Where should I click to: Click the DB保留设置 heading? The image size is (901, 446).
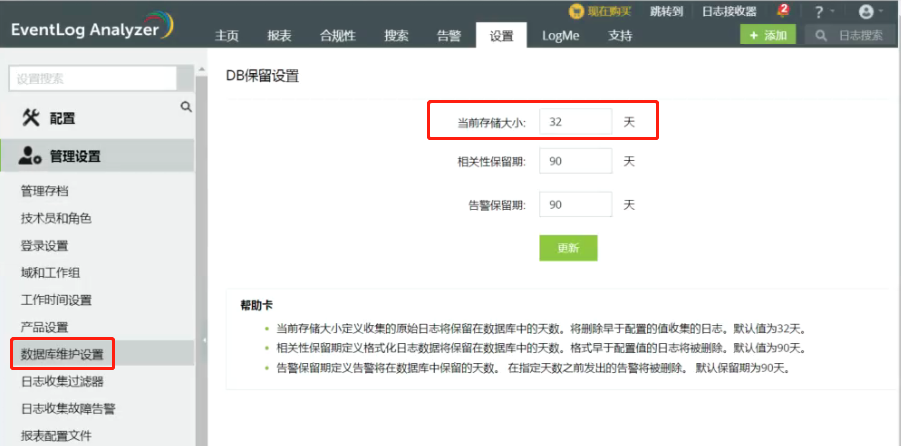coord(263,76)
